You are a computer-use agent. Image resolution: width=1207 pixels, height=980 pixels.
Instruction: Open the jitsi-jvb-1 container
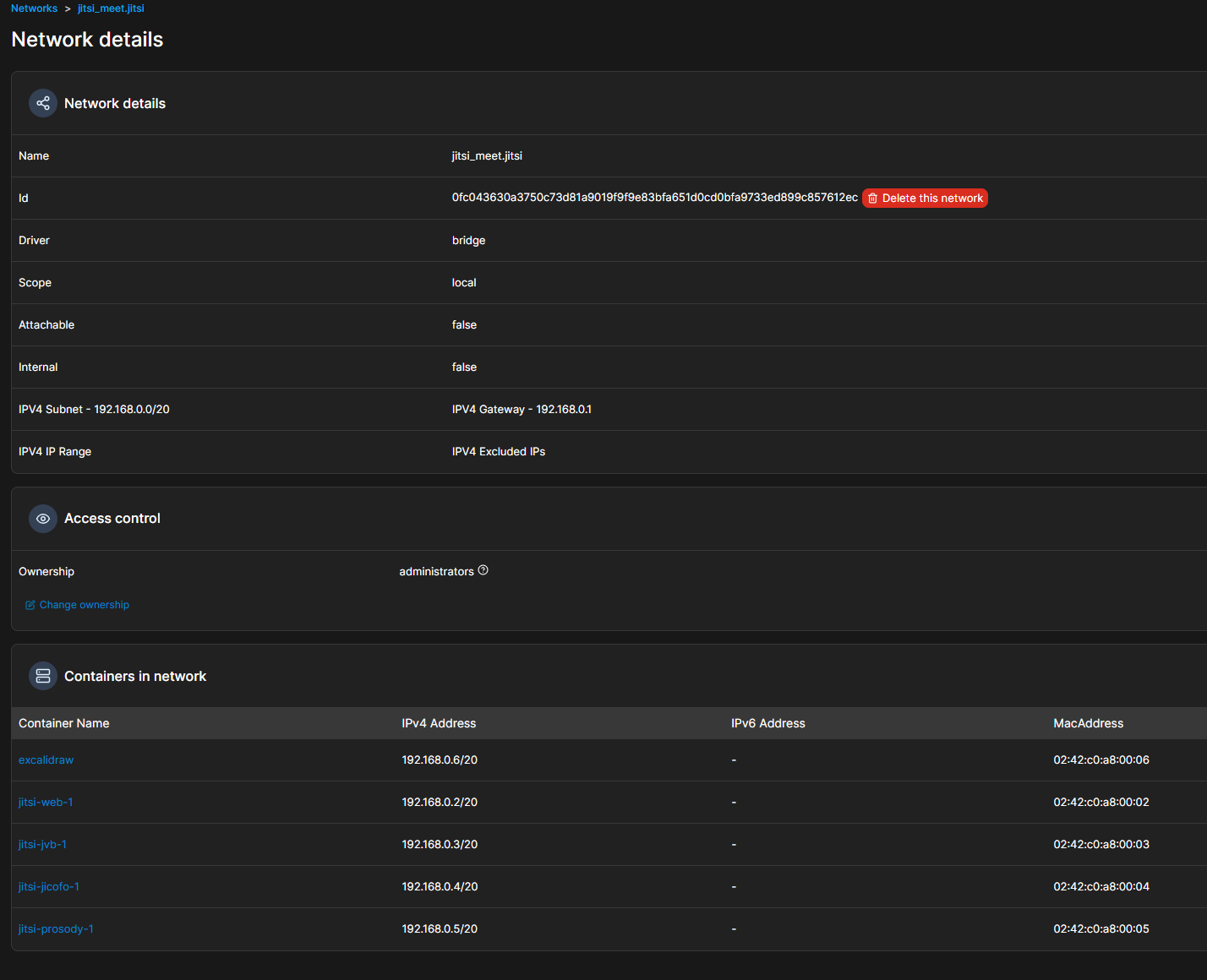pyautogui.click(x=42, y=845)
